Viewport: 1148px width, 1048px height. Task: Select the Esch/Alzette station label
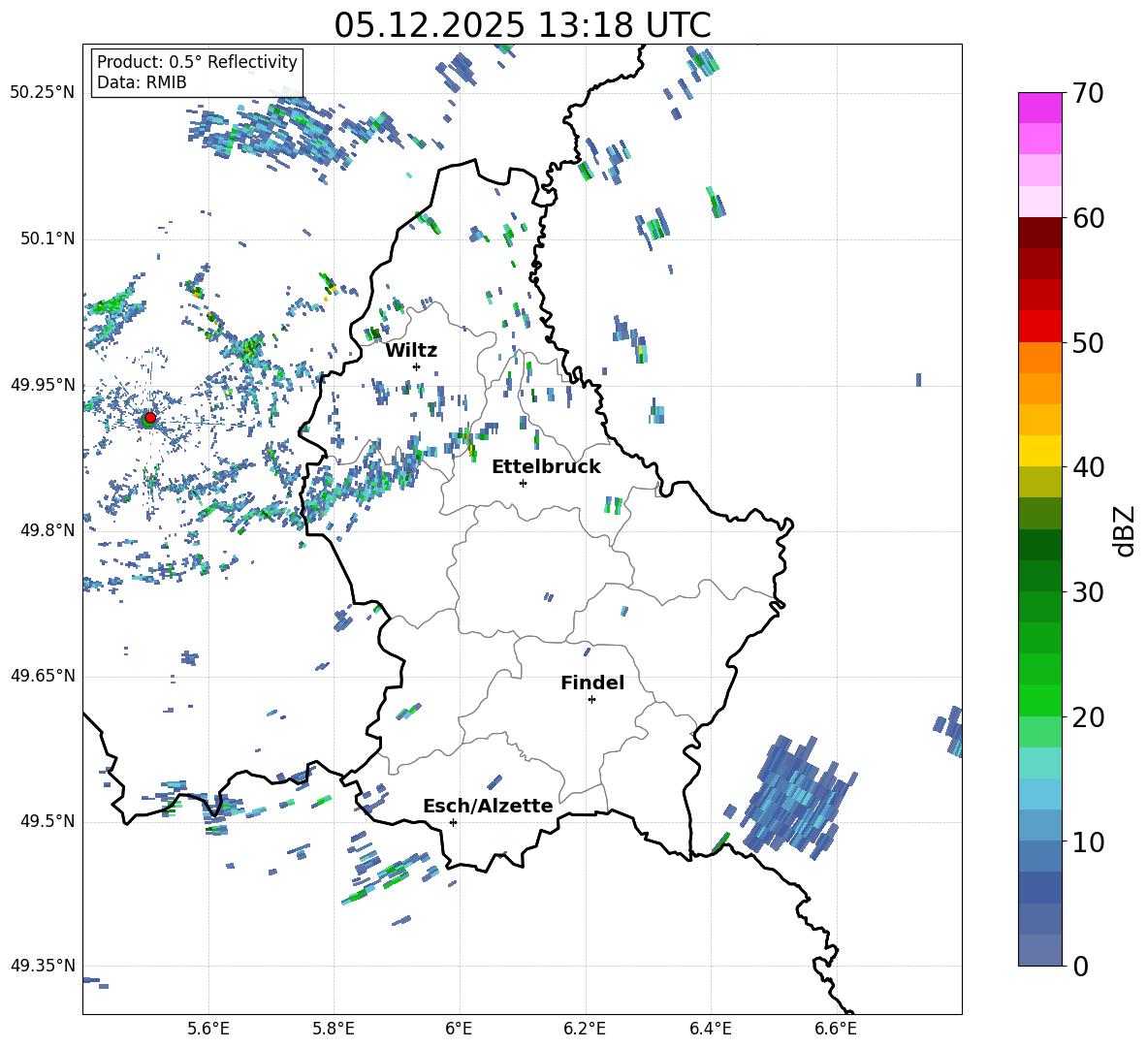[487, 806]
